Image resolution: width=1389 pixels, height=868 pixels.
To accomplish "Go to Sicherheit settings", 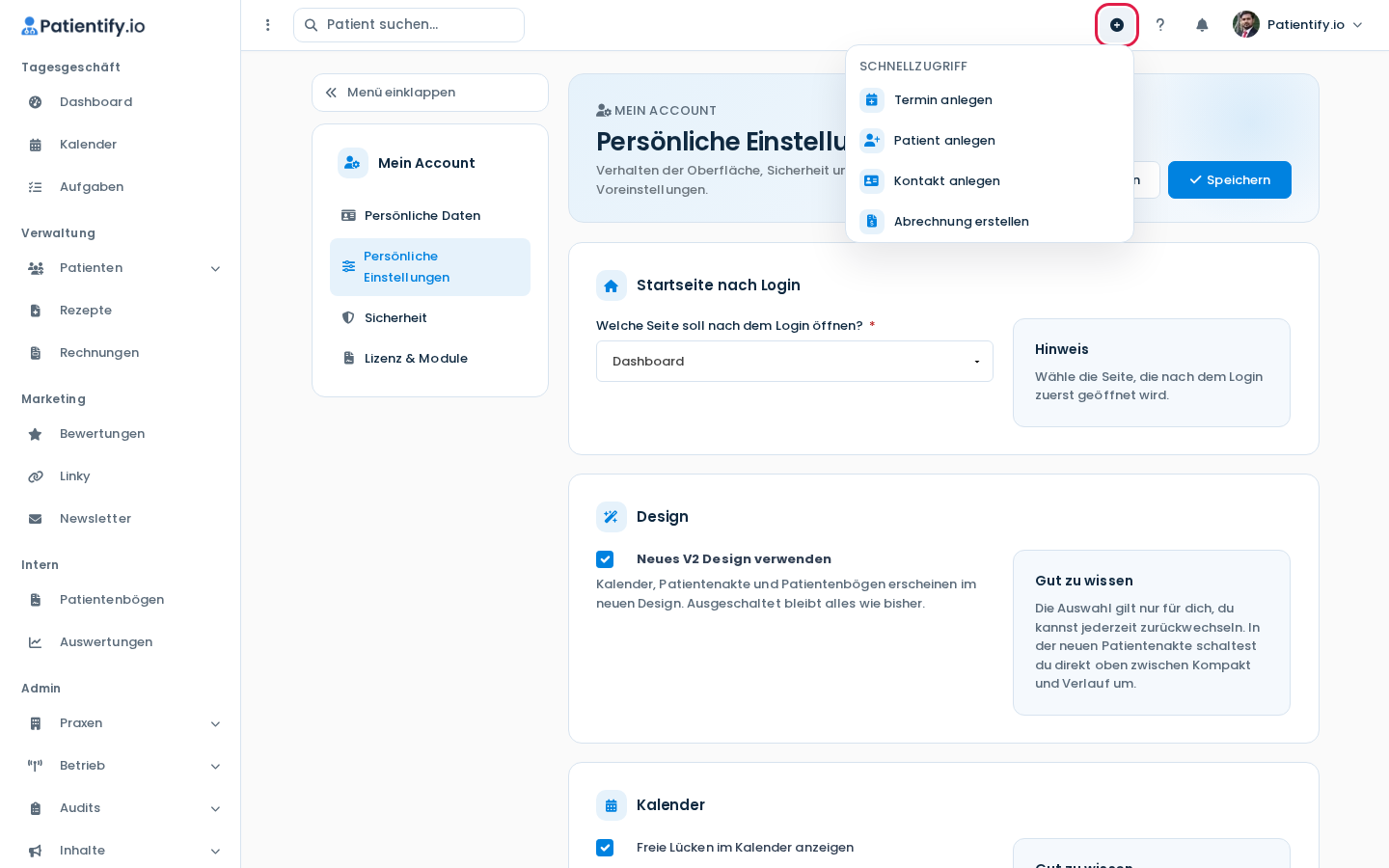I will 430,318.
